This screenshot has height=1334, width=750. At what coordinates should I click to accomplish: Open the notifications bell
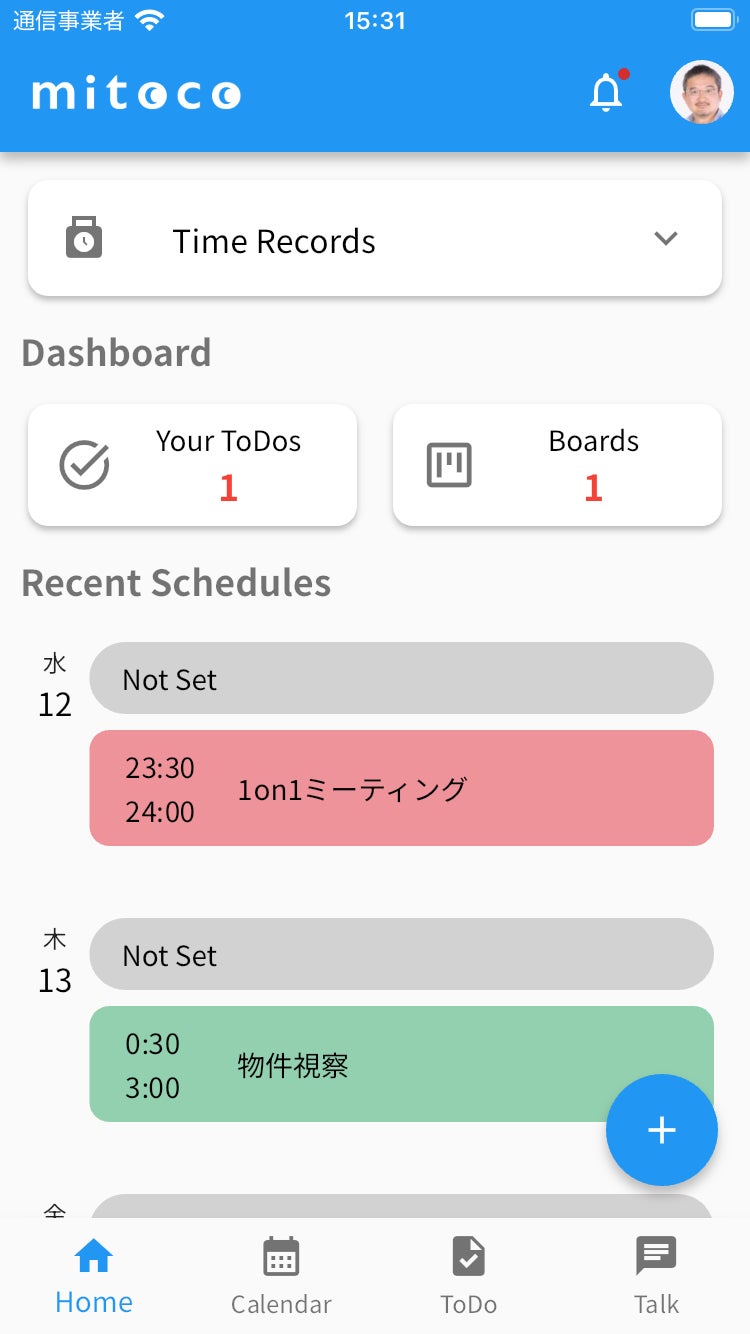(606, 93)
